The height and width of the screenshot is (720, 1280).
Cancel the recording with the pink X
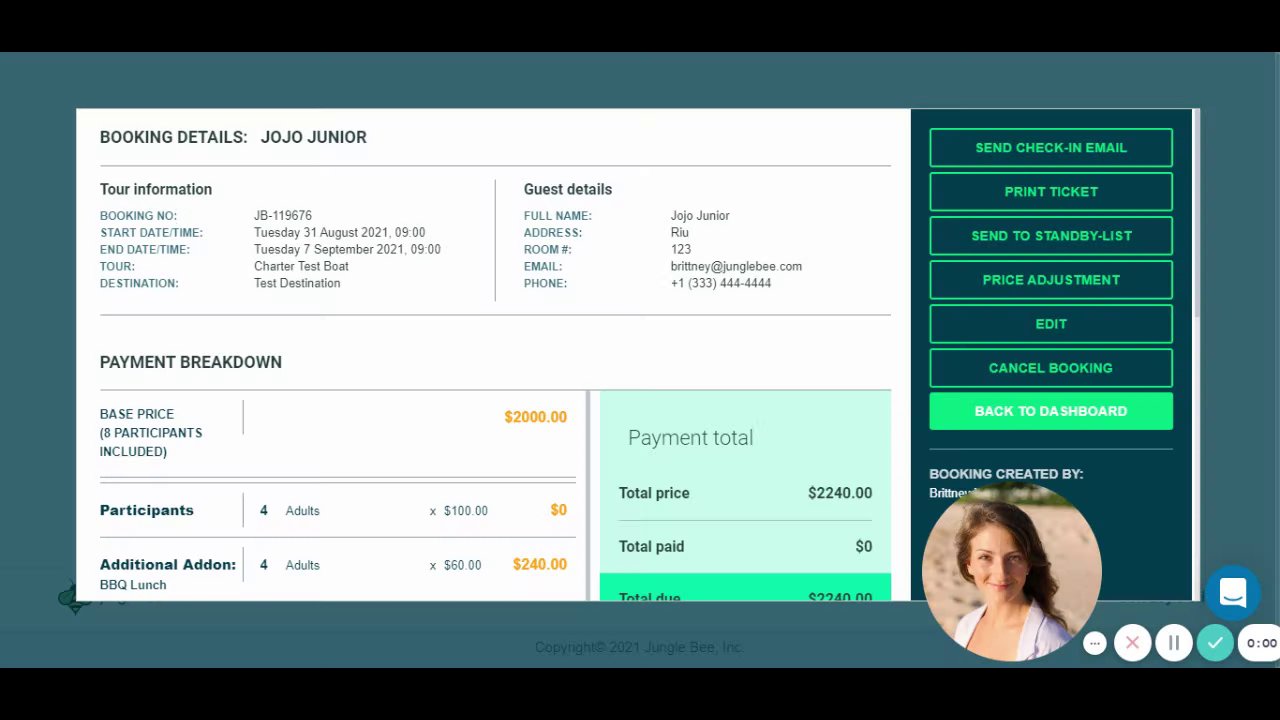[1133, 643]
